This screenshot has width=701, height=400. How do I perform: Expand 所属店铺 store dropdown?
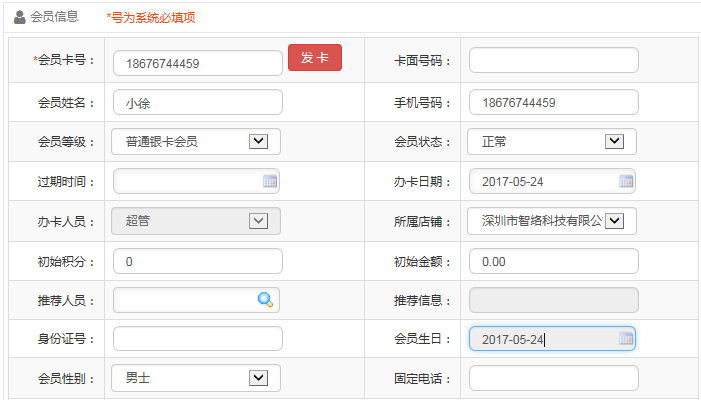(614, 221)
